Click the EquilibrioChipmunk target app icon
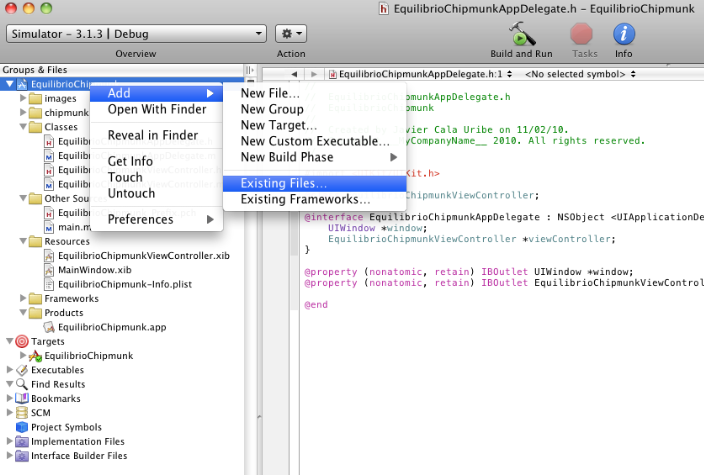704x475 pixels. (35, 356)
